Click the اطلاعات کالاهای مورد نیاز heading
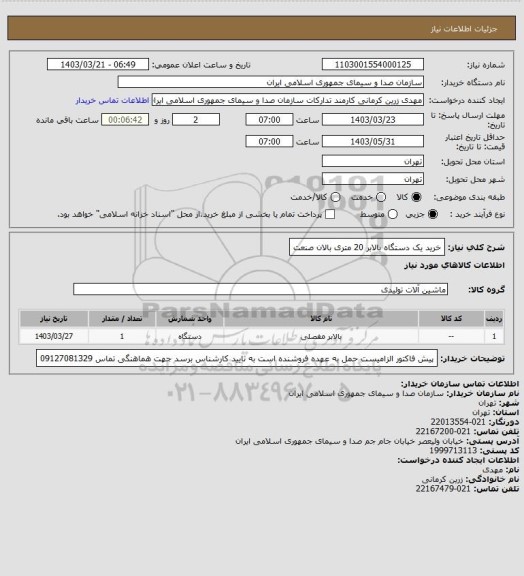This screenshot has width=524, height=576. tap(454, 265)
